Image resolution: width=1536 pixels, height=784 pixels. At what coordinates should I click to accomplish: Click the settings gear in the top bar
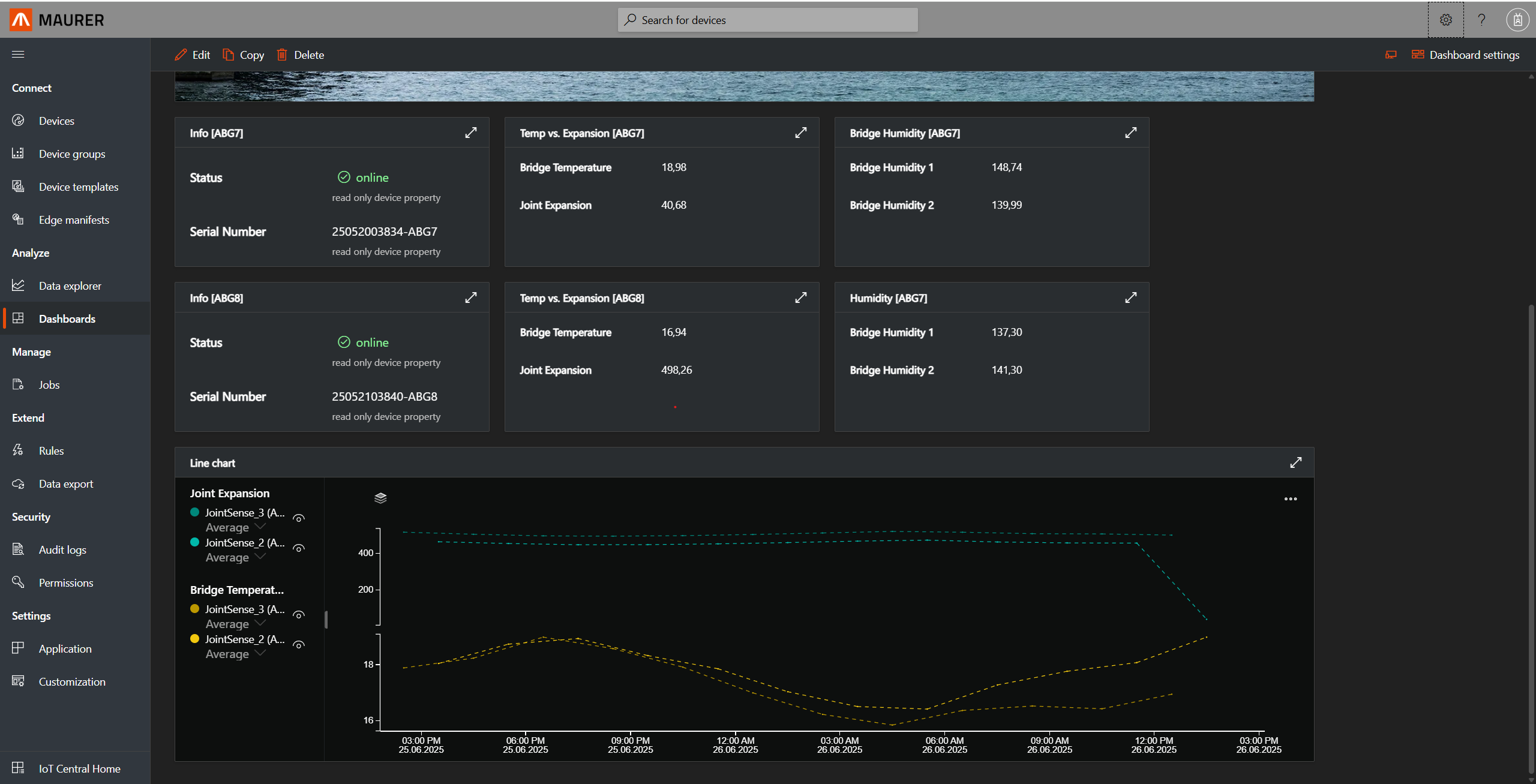[x=1445, y=20]
